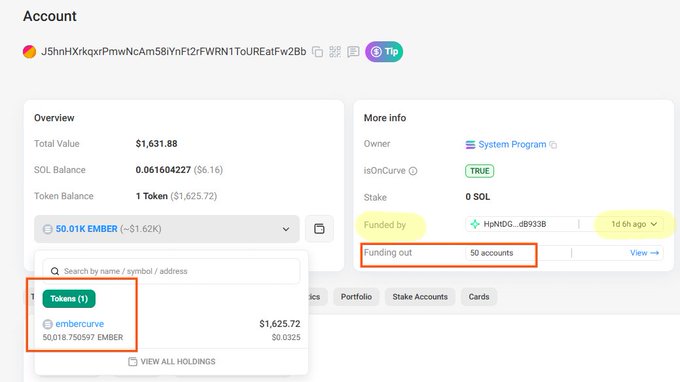The width and height of the screenshot is (680, 382).
Task: Click the $0.0325 token price
Action: pyautogui.click(x=286, y=337)
